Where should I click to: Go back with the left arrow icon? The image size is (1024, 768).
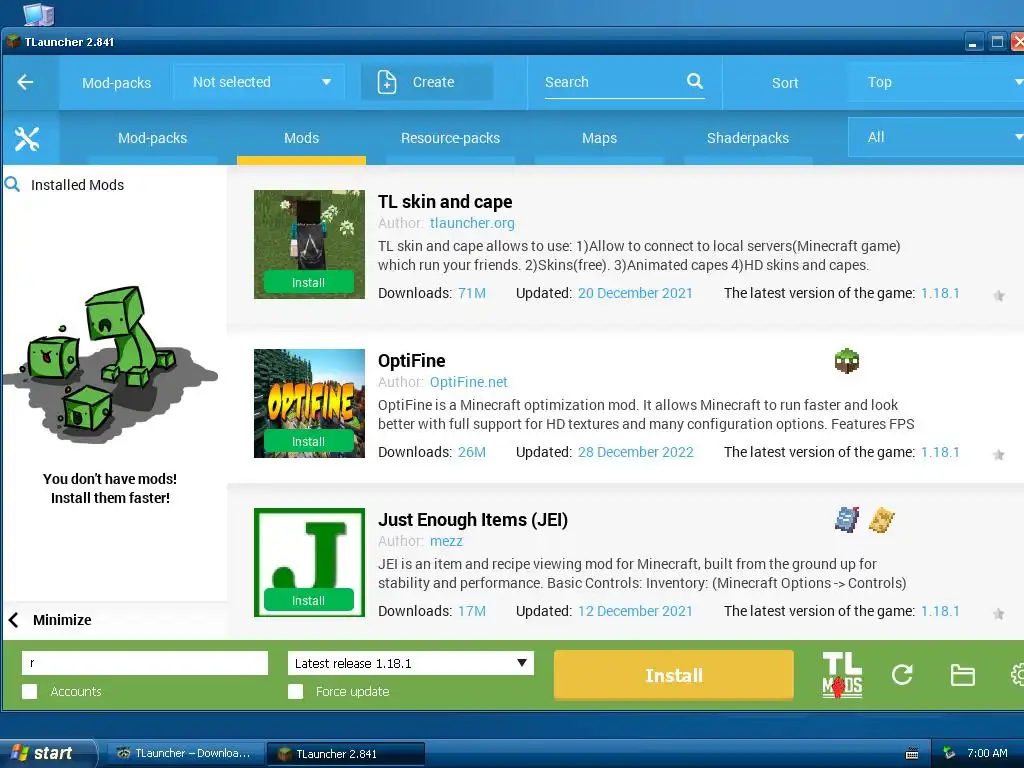pos(25,82)
